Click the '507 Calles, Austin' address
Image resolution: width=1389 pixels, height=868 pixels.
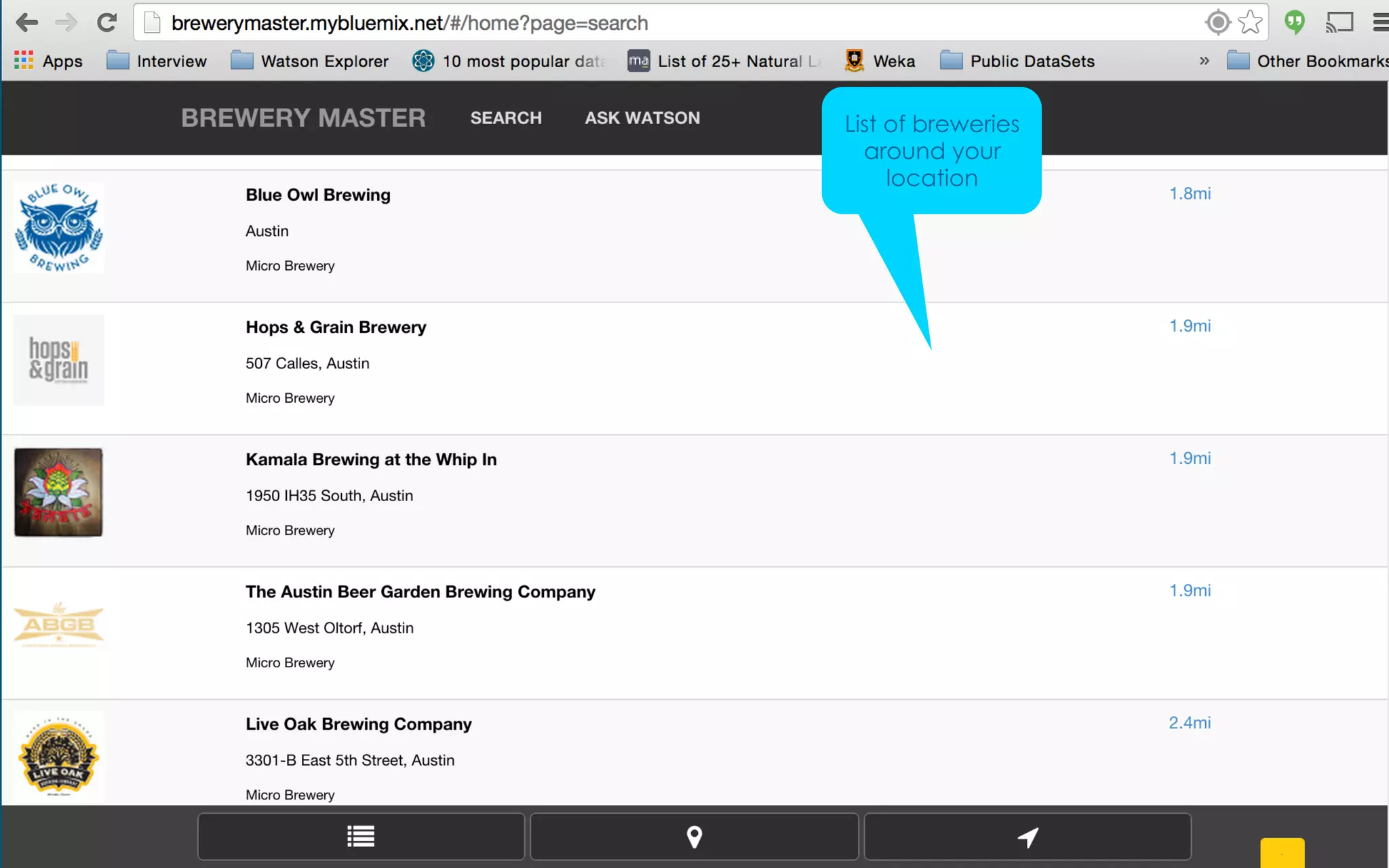307,363
